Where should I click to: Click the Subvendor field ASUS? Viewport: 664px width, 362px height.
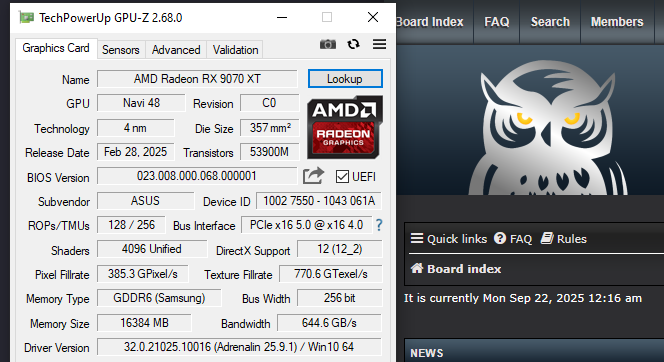[x=145, y=201]
